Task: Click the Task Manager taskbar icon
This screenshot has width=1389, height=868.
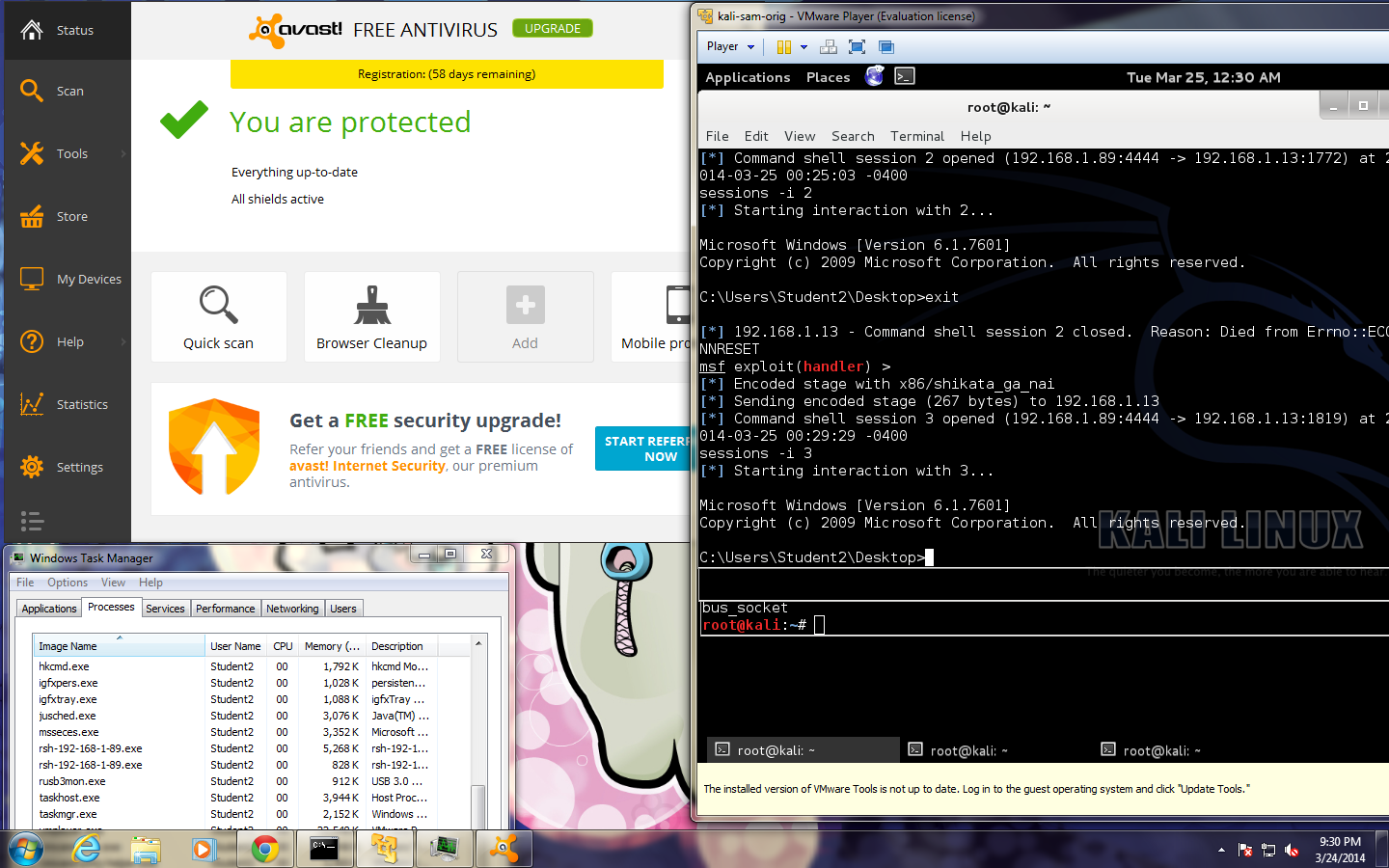Action: click(x=444, y=849)
